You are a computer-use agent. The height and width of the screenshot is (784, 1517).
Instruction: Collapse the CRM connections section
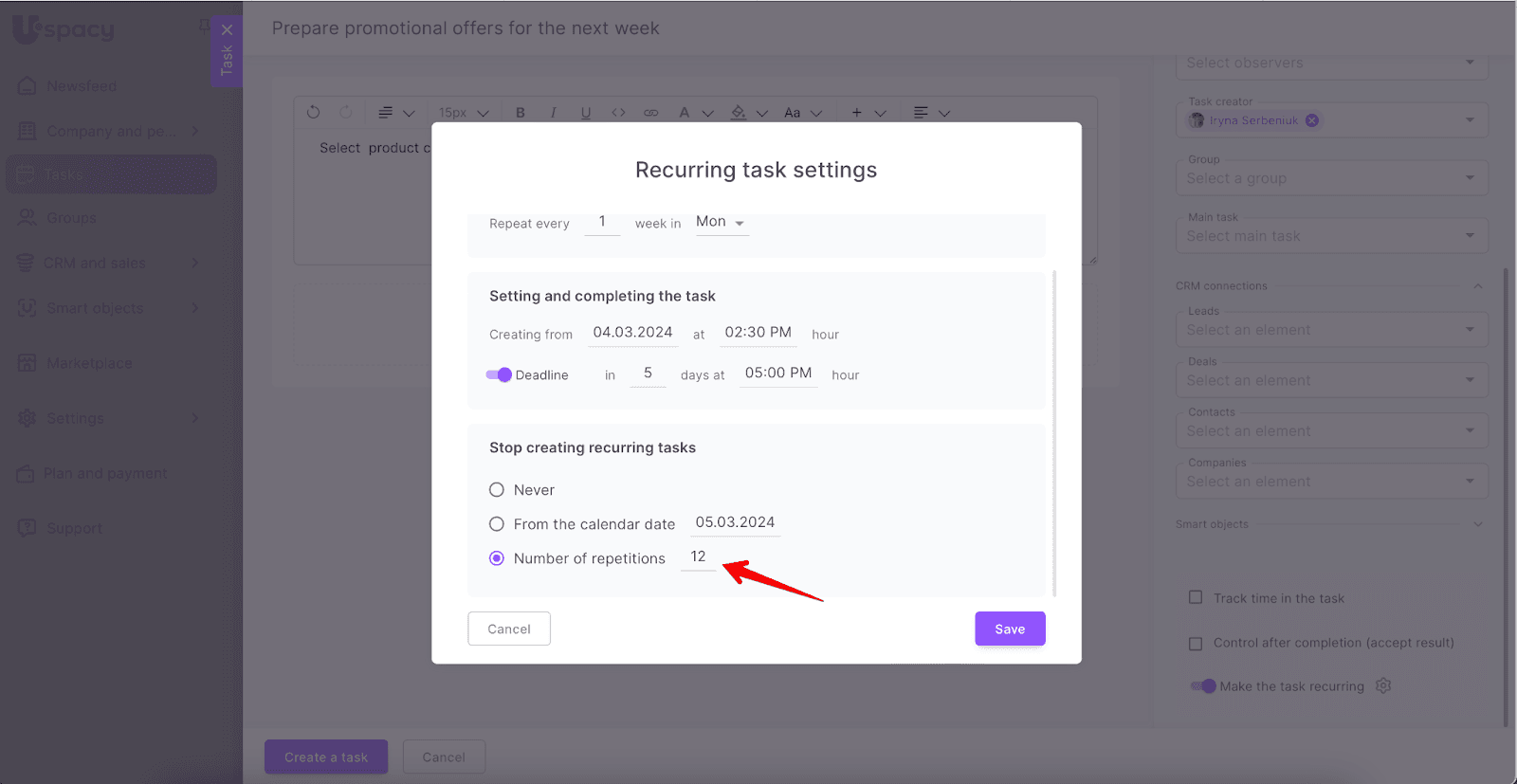pos(1477,285)
